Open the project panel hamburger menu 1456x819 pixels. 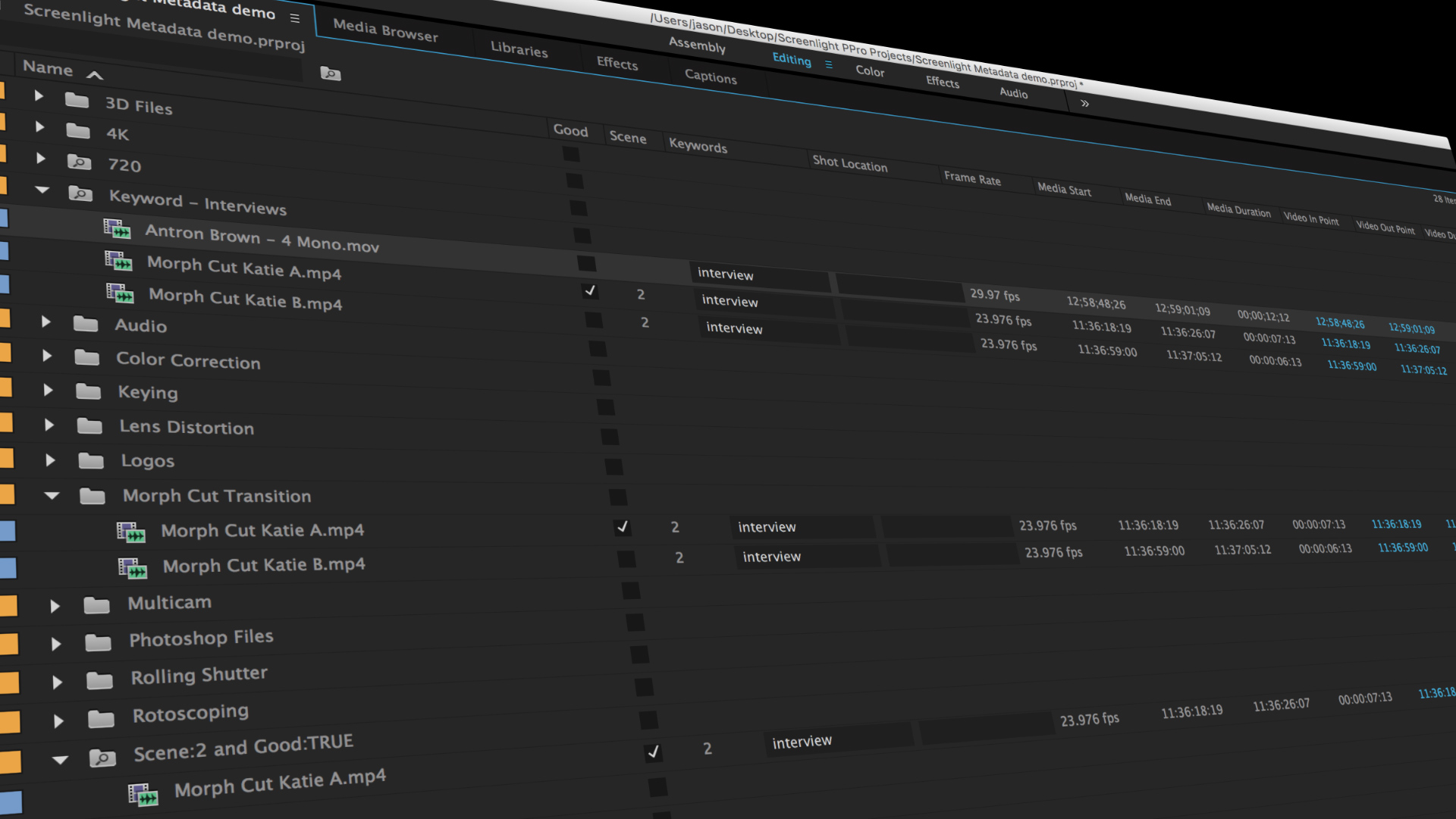click(295, 18)
